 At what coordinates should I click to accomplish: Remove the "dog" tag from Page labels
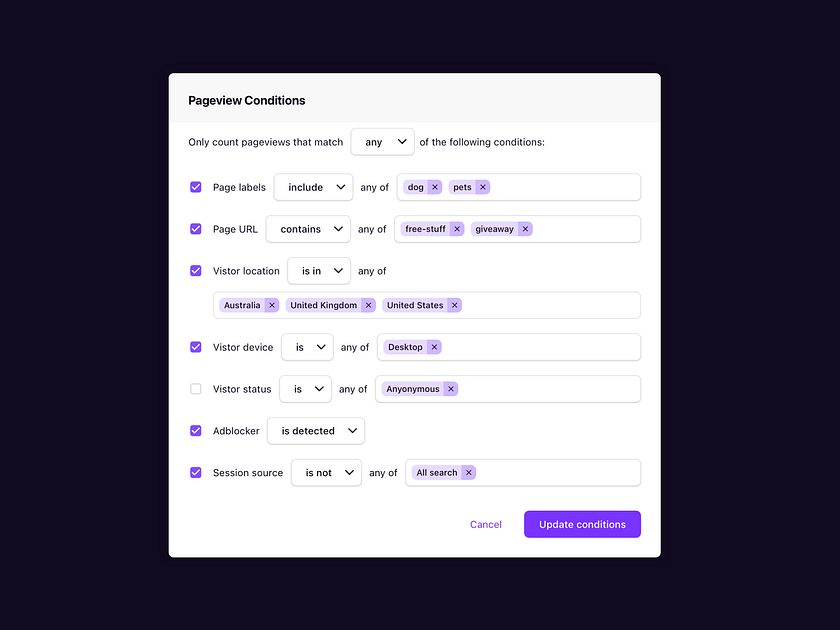(433, 187)
